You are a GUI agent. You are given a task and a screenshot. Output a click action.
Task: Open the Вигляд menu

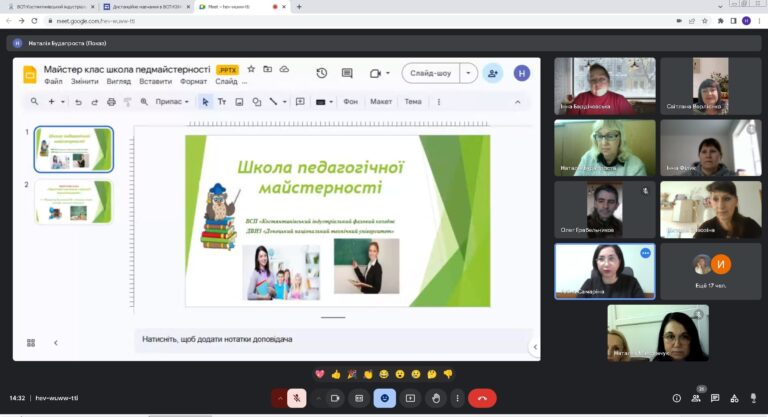119,81
